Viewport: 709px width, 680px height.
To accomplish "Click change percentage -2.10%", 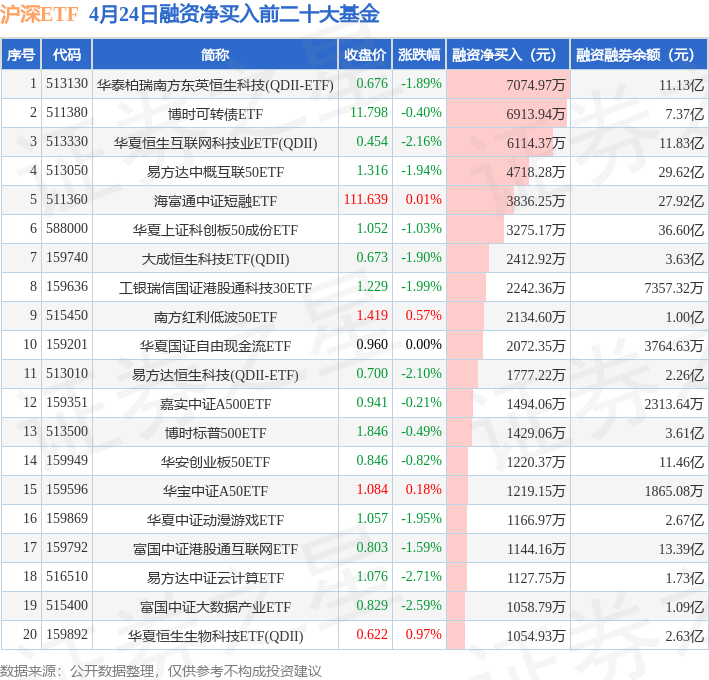I will pyautogui.click(x=421, y=373).
